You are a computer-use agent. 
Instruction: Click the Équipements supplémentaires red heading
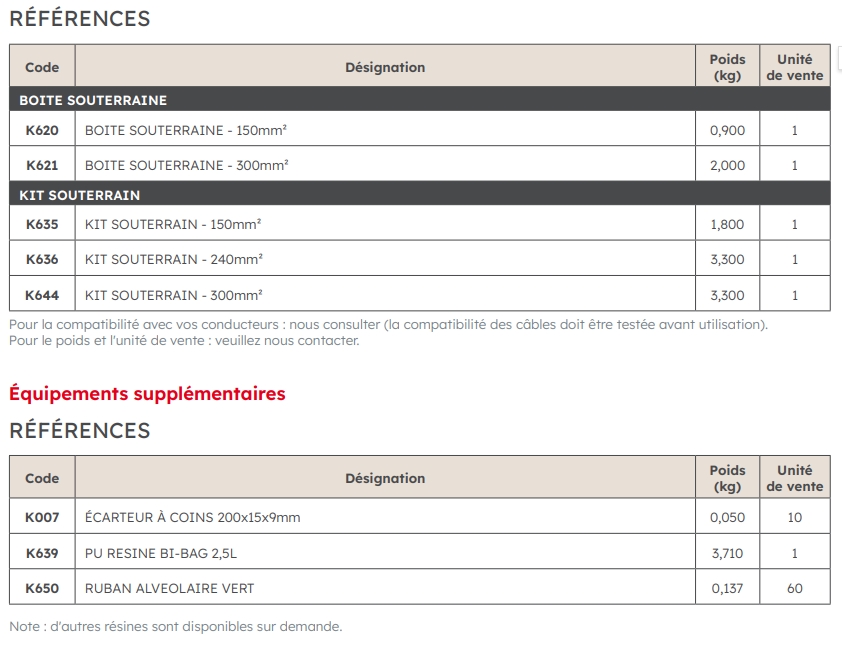(147, 394)
